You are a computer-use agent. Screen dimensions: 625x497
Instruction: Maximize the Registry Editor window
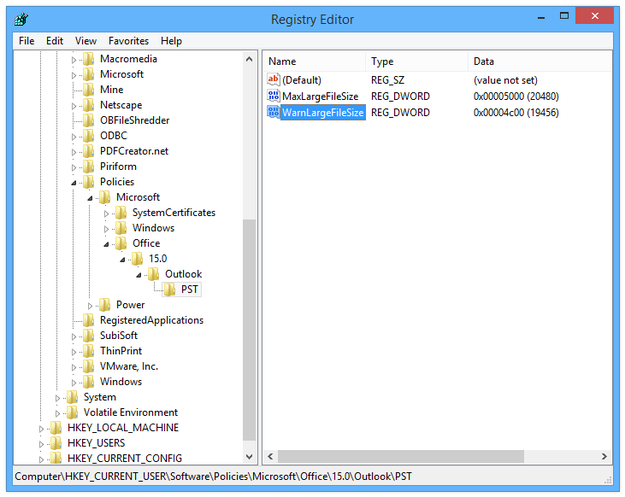point(564,16)
